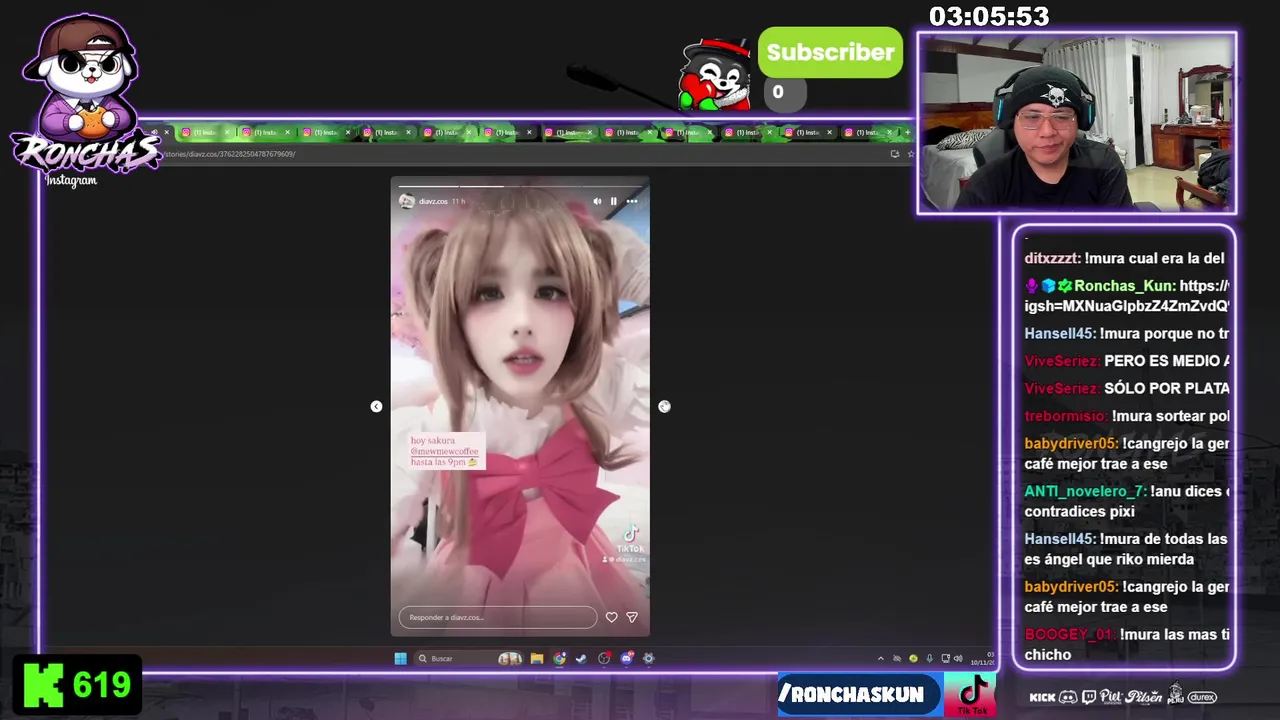1280x720 pixels.
Task: Click the green Subscriber button overlay
Action: tap(830, 52)
